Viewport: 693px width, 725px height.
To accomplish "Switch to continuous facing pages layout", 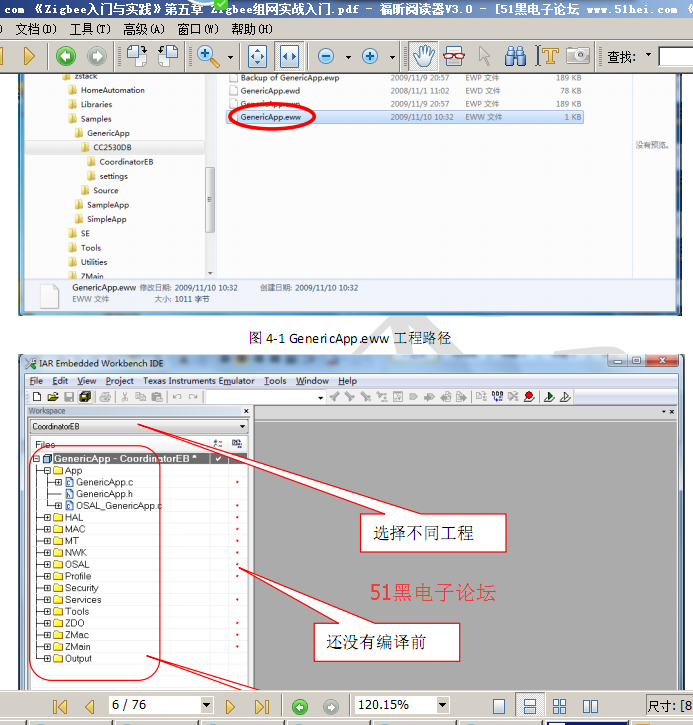I will (x=559, y=706).
